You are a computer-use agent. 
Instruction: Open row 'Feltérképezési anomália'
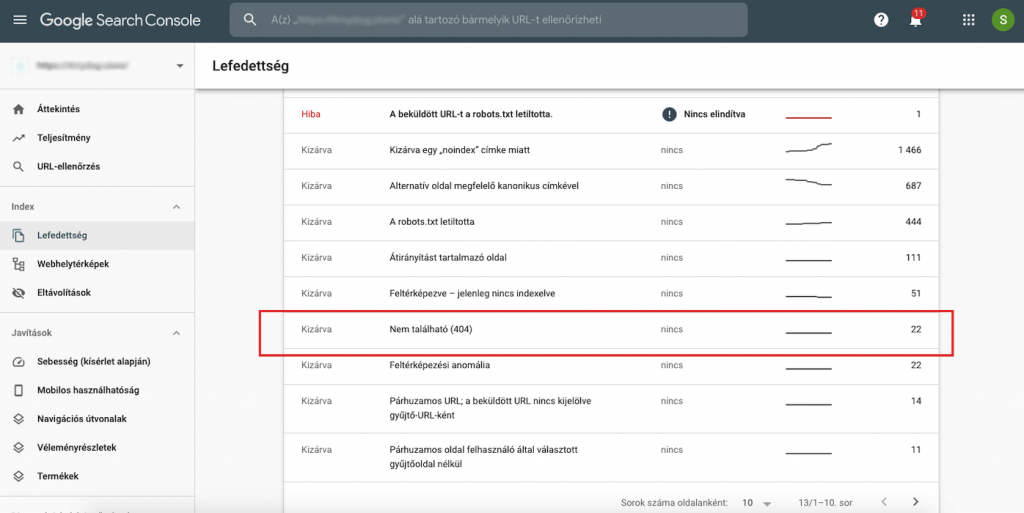pyautogui.click(x=611, y=365)
